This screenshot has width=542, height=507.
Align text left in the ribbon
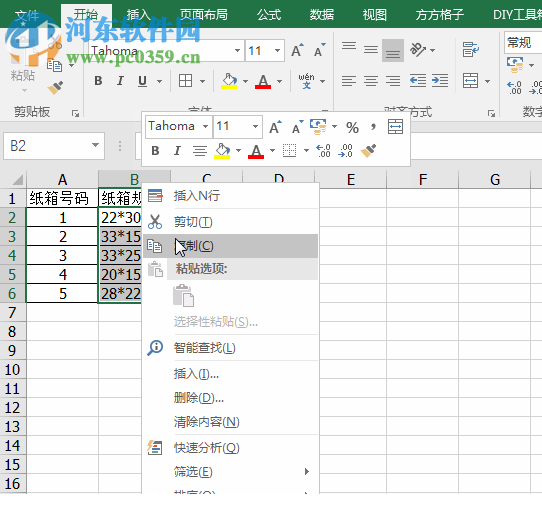(x=349, y=81)
